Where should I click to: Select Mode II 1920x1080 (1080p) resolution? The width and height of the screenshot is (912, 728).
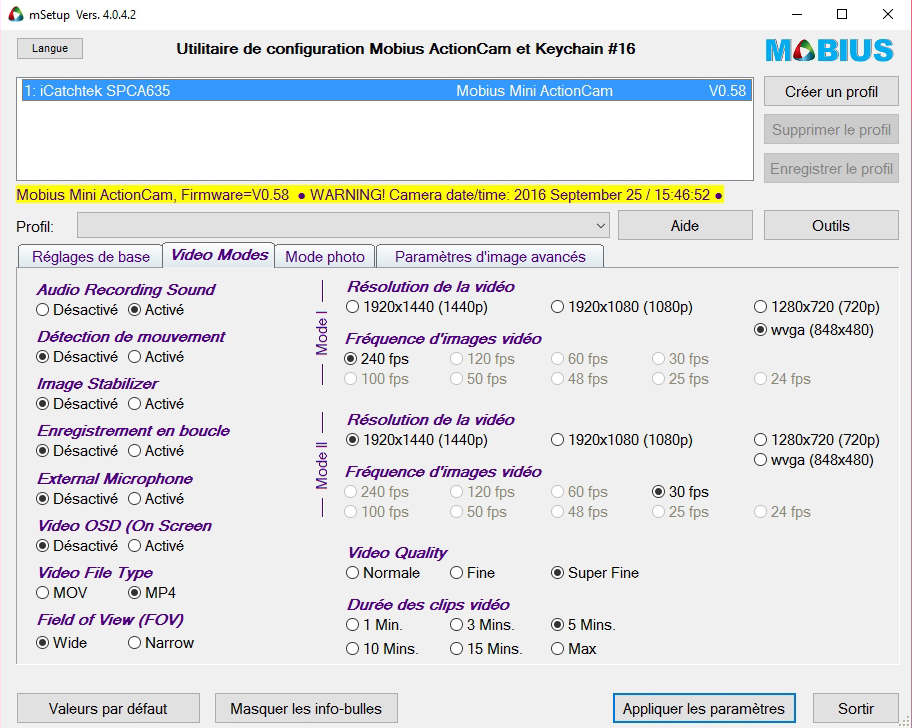622,440
